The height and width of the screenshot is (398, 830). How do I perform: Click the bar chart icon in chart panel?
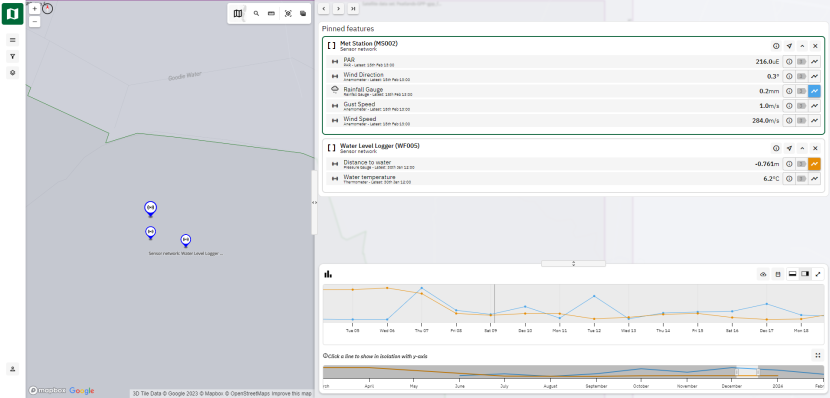328,274
